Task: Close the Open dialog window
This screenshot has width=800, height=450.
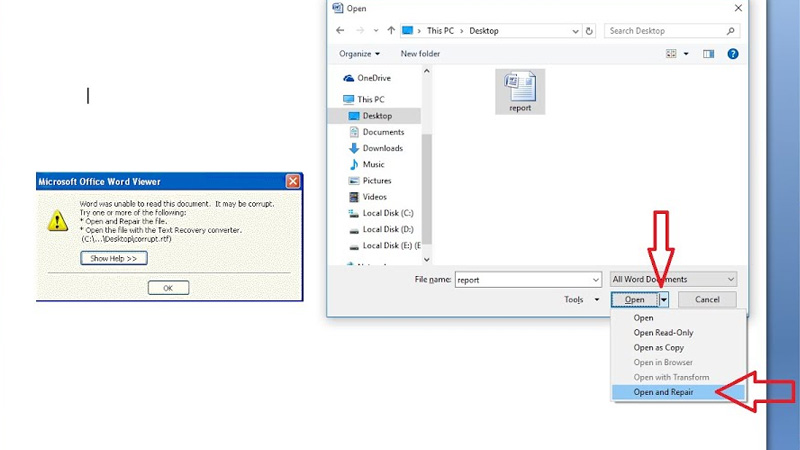Action: pyautogui.click(x=738, y=8)
